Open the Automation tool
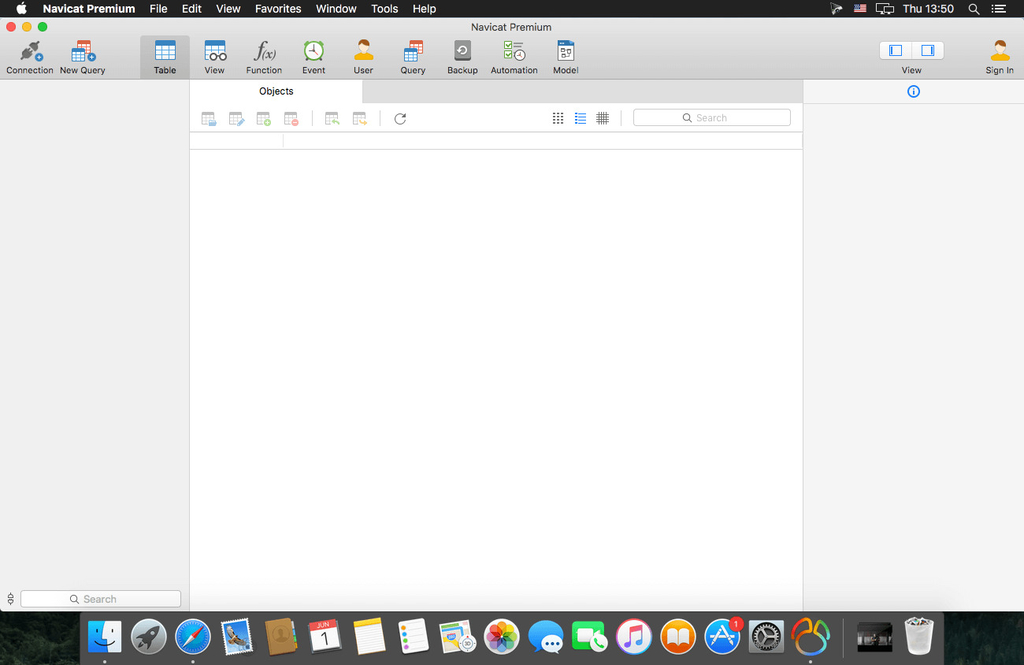The image size is (1024, 665). 514,56
